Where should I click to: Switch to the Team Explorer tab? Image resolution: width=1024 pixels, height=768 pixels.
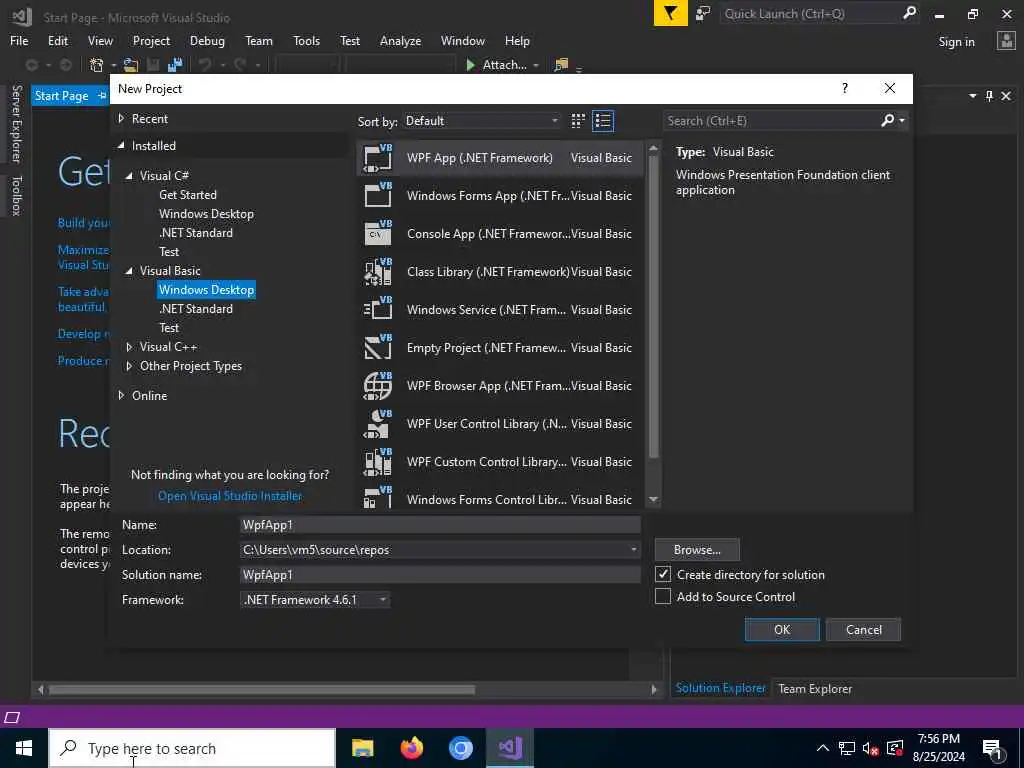tap(815, 688)
